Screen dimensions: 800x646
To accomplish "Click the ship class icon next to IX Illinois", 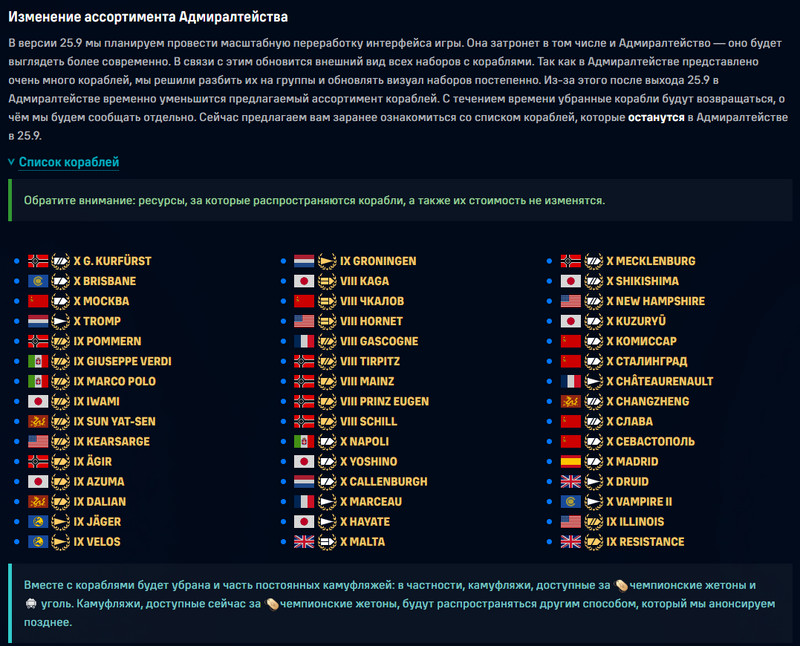I will 593,521.
